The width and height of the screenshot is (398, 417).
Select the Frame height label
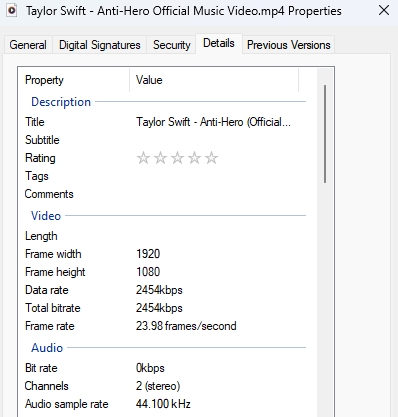(55, 272)
